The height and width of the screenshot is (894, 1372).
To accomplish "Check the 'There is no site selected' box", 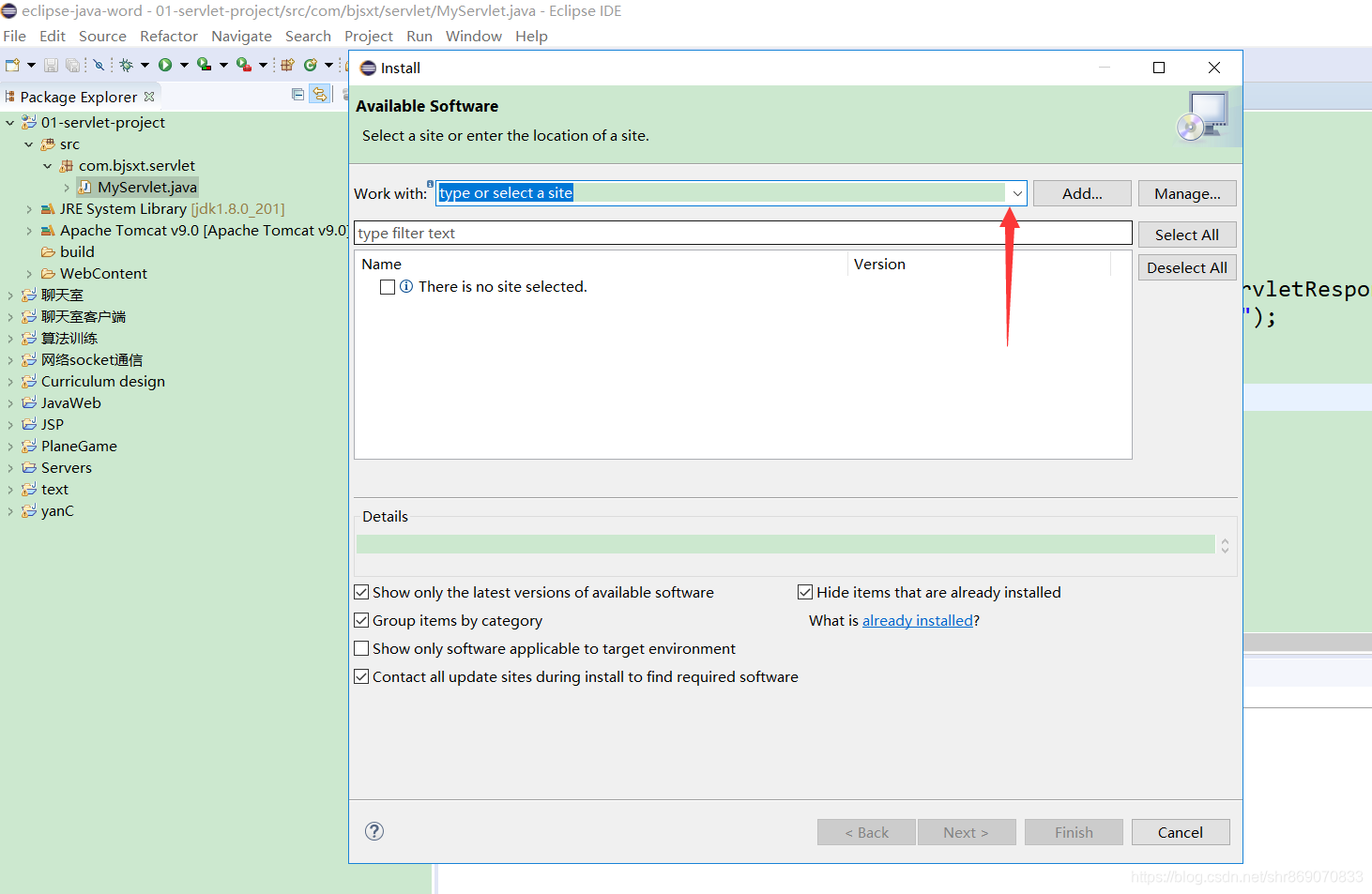I will 388,287.
